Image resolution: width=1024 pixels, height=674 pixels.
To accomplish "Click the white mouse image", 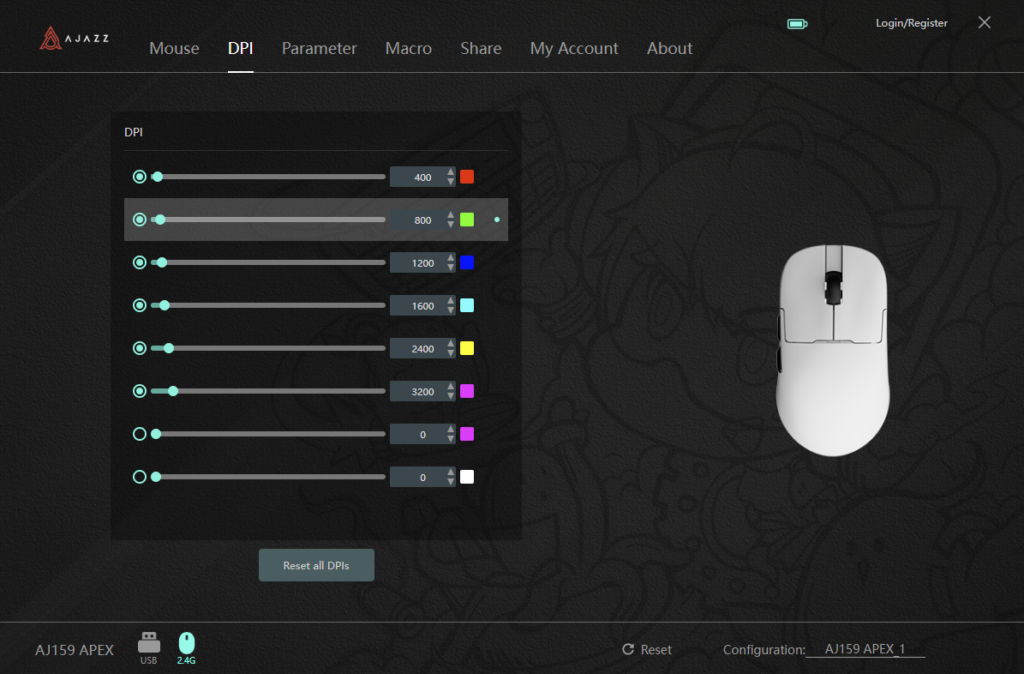I will (832, 350).
